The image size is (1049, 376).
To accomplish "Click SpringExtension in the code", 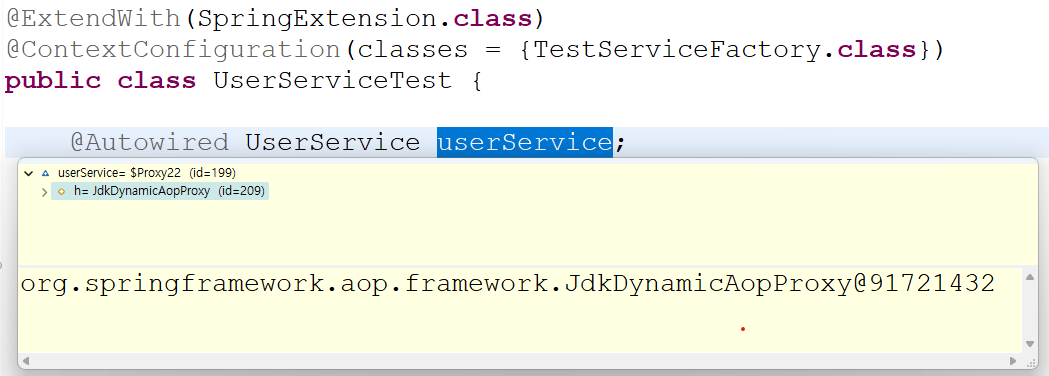I will [x=318, y=19].
